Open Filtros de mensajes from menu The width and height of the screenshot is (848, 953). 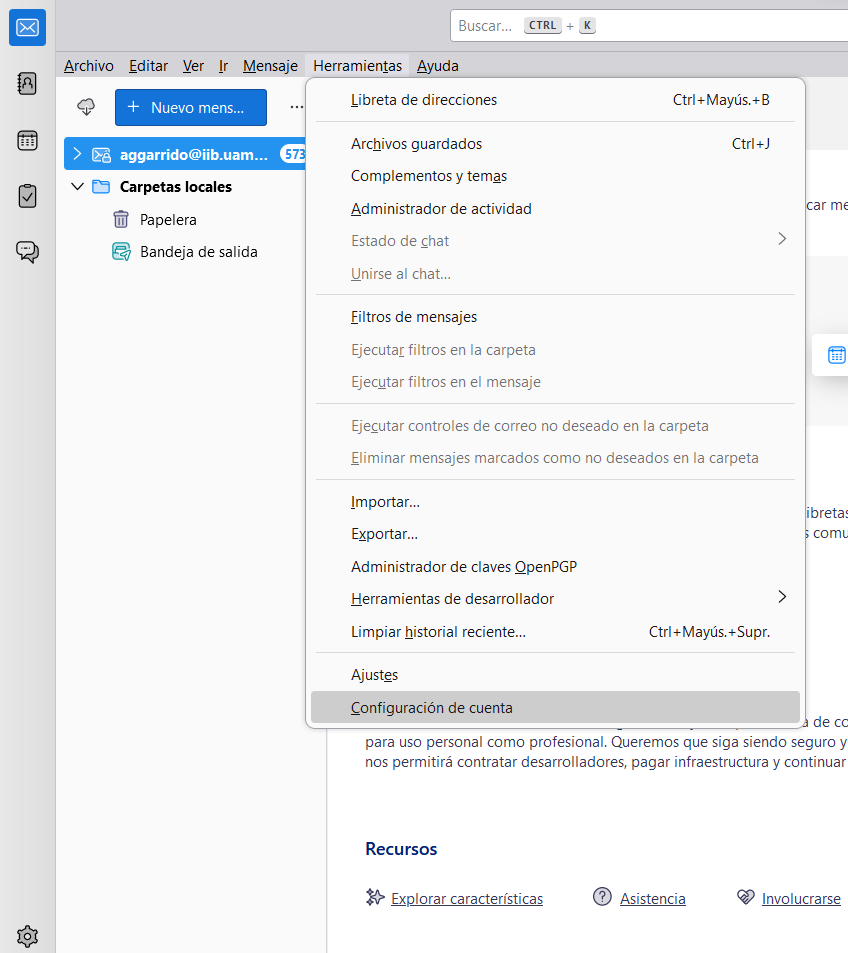[414, 317]
